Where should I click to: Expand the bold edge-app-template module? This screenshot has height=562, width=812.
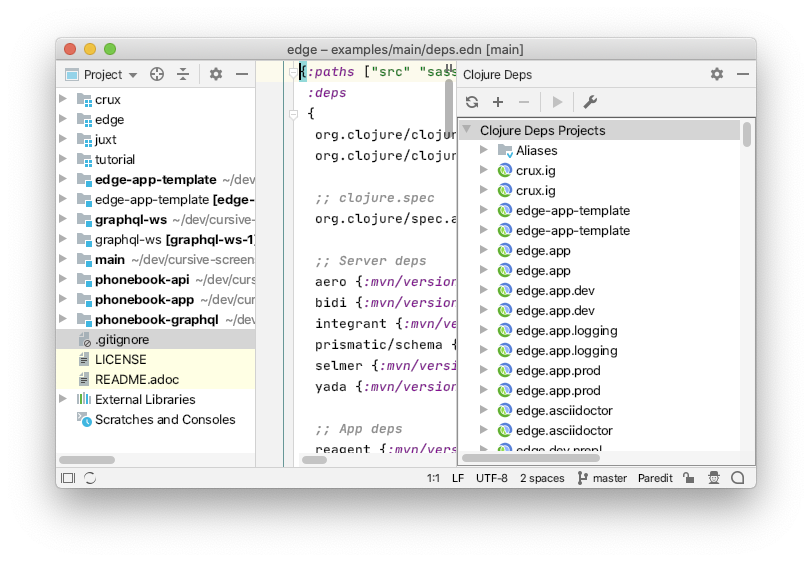tap(63, 179)
